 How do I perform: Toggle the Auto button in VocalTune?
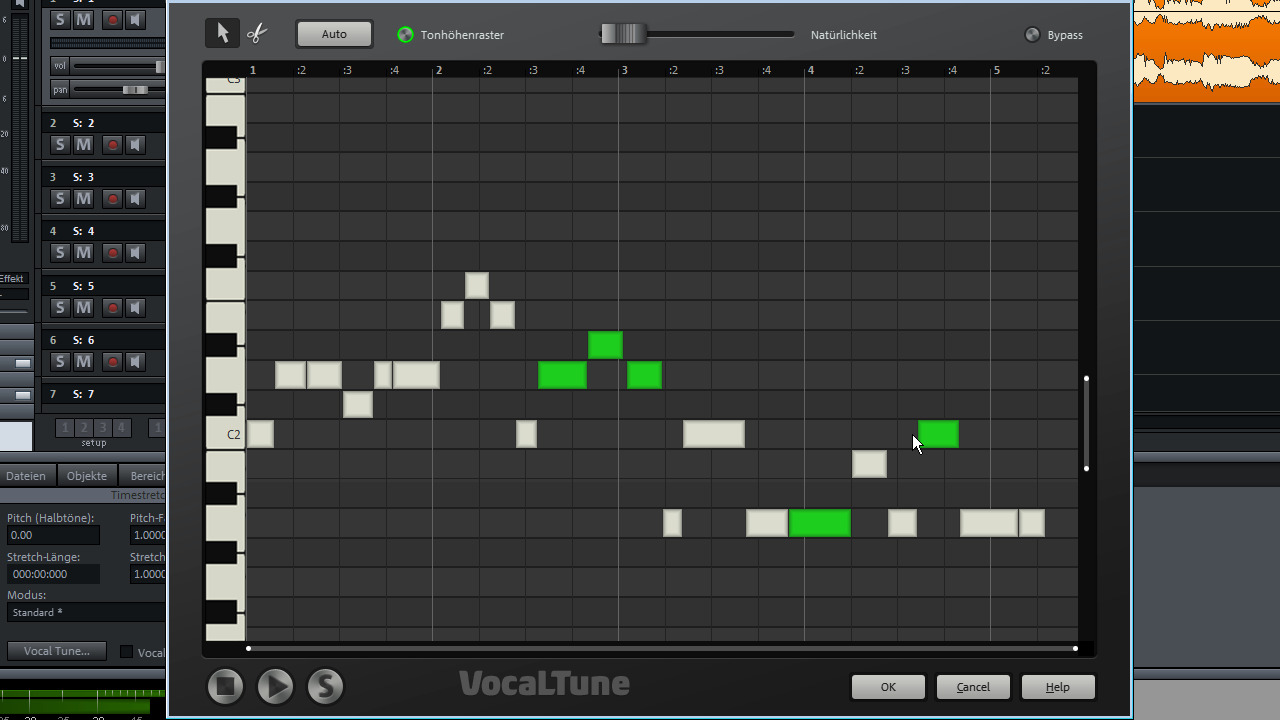point(334,34)
